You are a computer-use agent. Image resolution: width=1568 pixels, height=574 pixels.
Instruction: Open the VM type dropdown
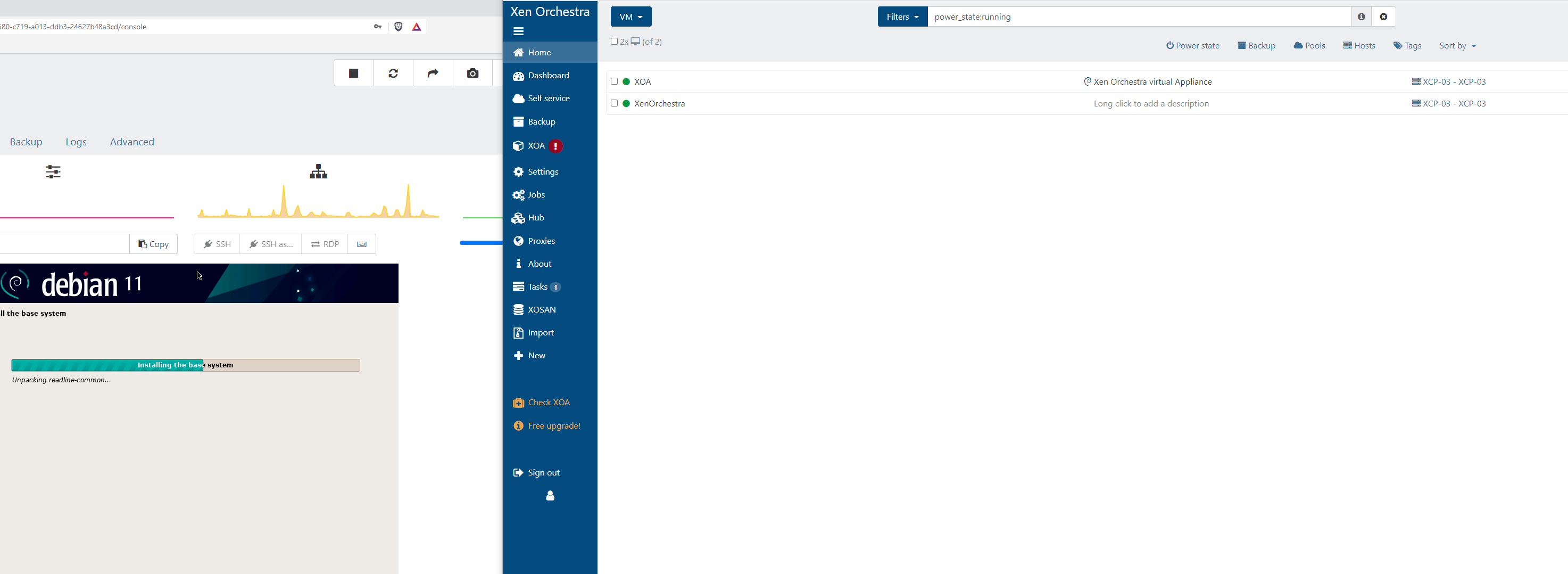pyautogui.click(x=630, y=17)
